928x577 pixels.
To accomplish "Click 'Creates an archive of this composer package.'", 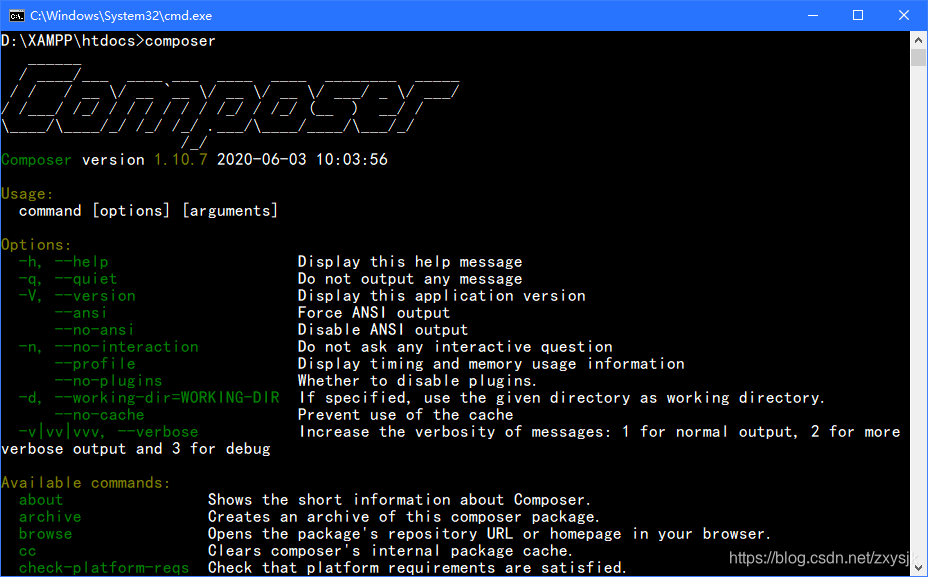I will coord(404,517).
